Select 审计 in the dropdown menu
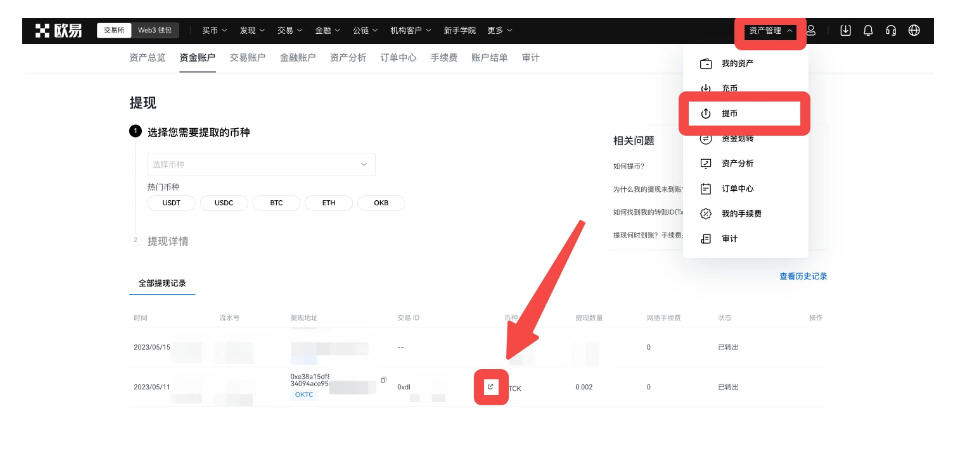 (x=729, y=238)
